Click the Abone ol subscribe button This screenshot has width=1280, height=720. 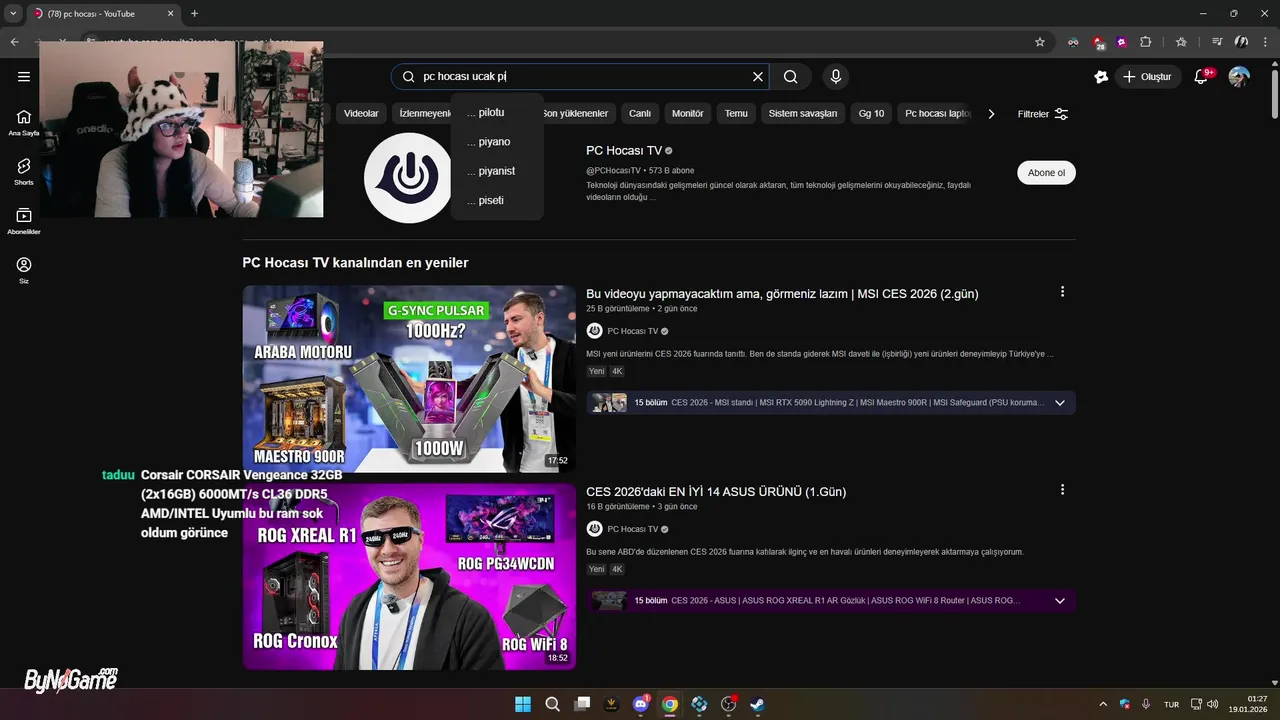pos(1046,173)
